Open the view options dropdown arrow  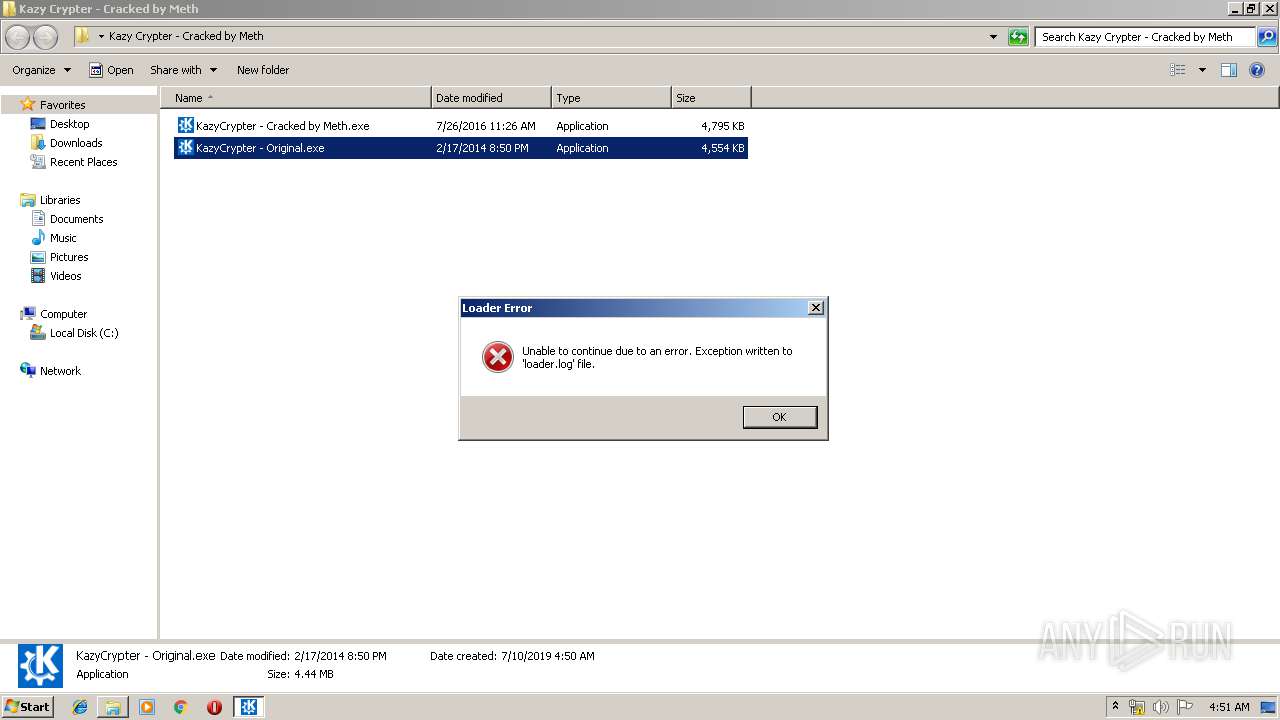click(x=1202, y=70)
